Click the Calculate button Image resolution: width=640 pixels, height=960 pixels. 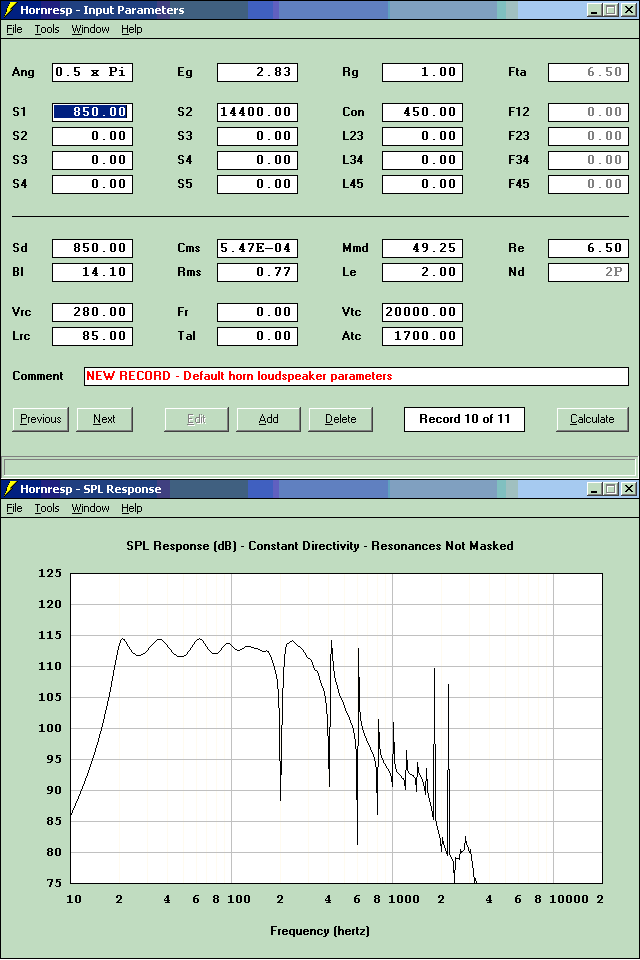click(x=592, y=419)
